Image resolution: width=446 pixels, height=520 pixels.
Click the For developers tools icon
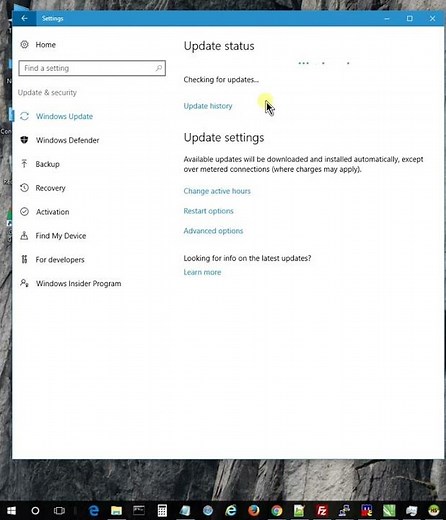pyautogui.click(x=24, y=259)
